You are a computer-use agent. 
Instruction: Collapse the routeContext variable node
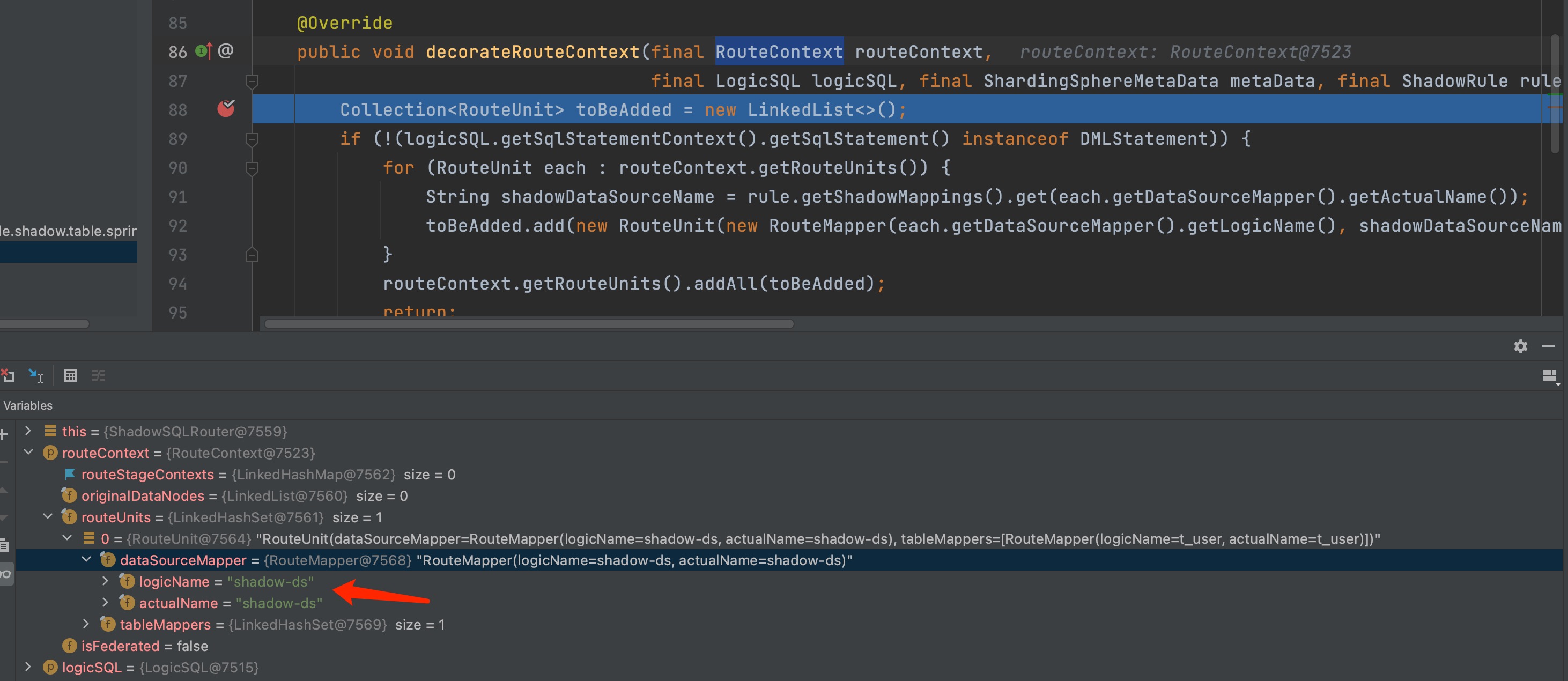point(28,452)
